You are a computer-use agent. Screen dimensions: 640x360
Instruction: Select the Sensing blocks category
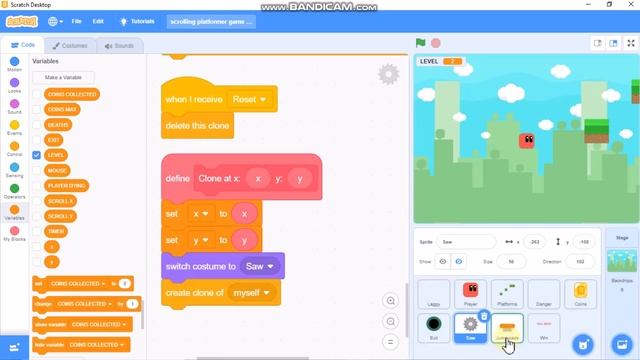[x=14, y=170]
